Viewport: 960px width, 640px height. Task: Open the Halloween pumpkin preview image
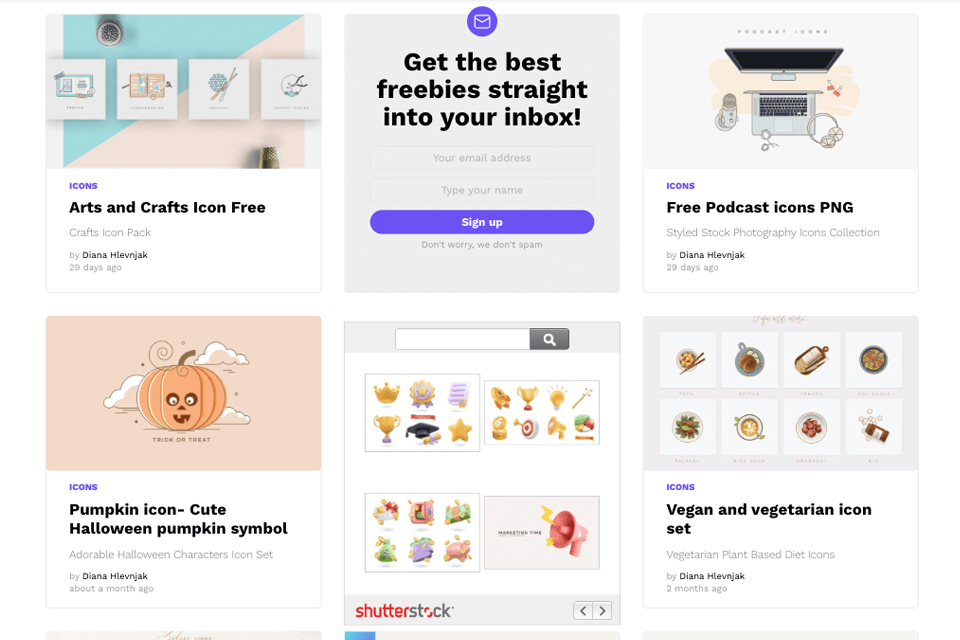(x=184, y=393)
